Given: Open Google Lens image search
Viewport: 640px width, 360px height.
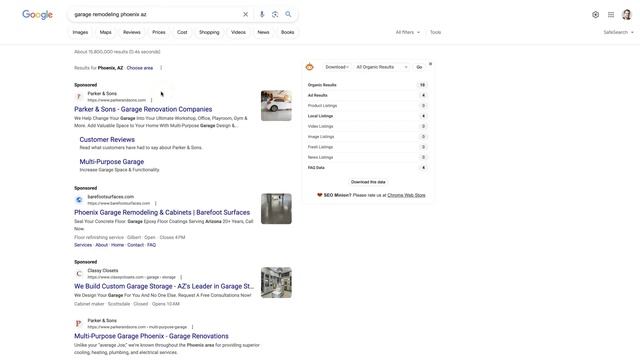Looking at the screenshot, I should click(x=275, y=14).
